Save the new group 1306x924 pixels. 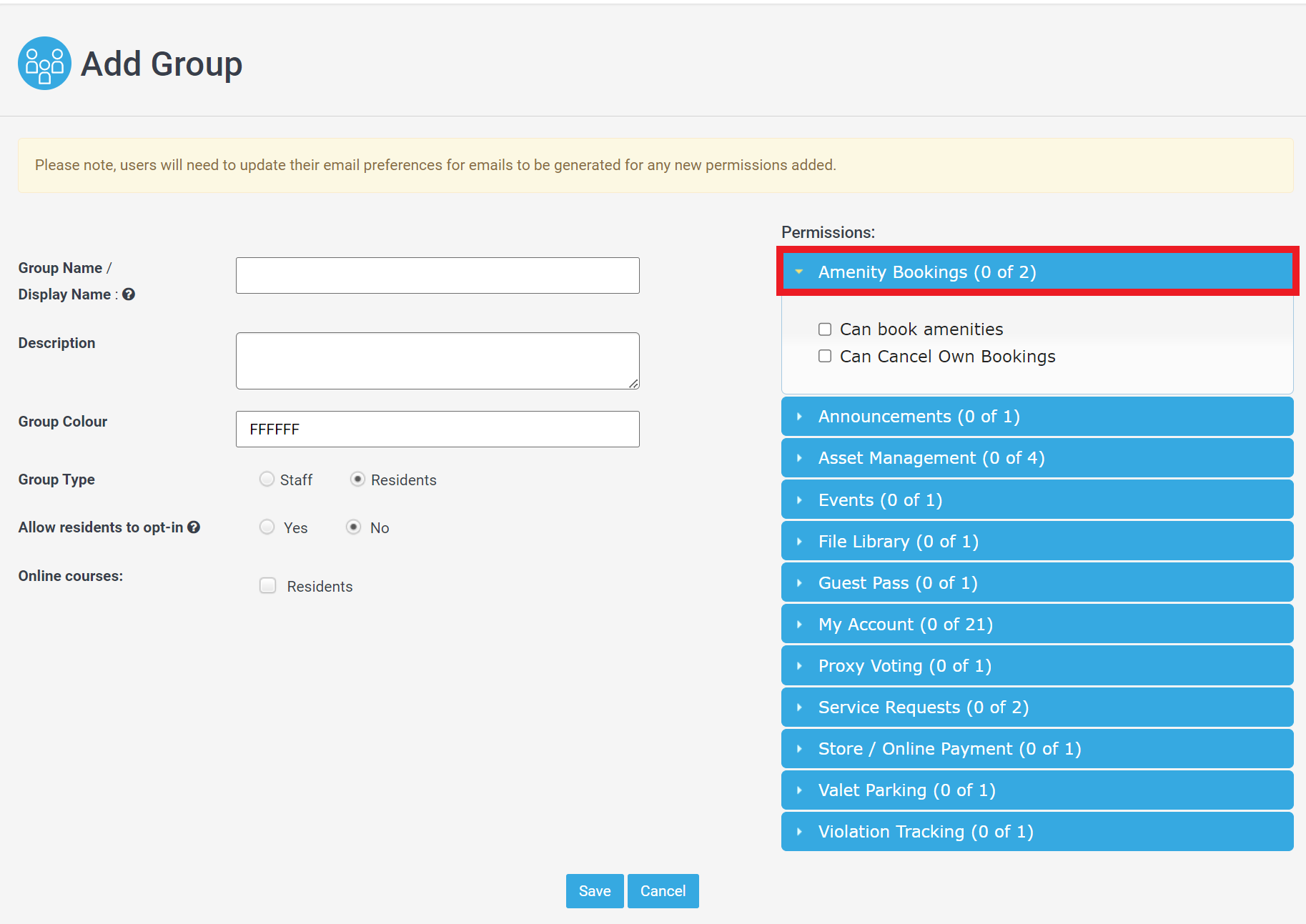click(594, 890)
